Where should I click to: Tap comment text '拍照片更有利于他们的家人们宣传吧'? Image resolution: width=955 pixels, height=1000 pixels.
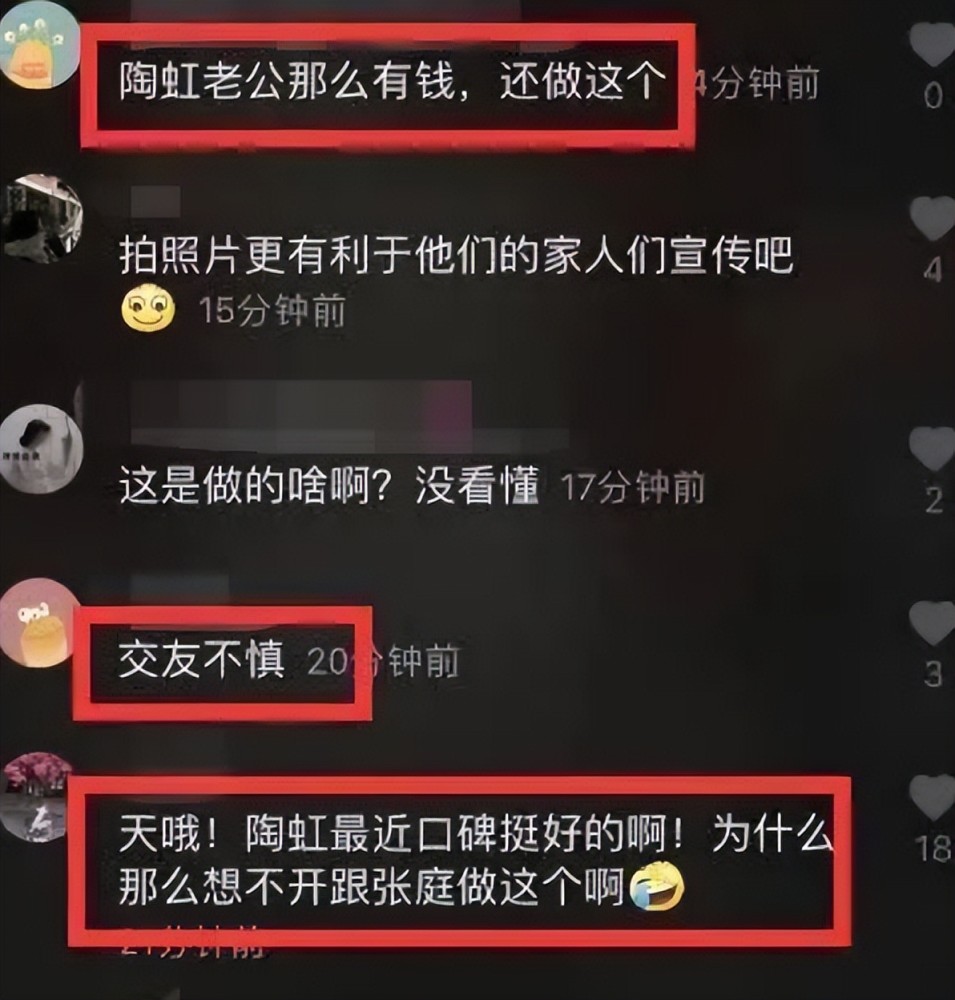click(457, 256)
